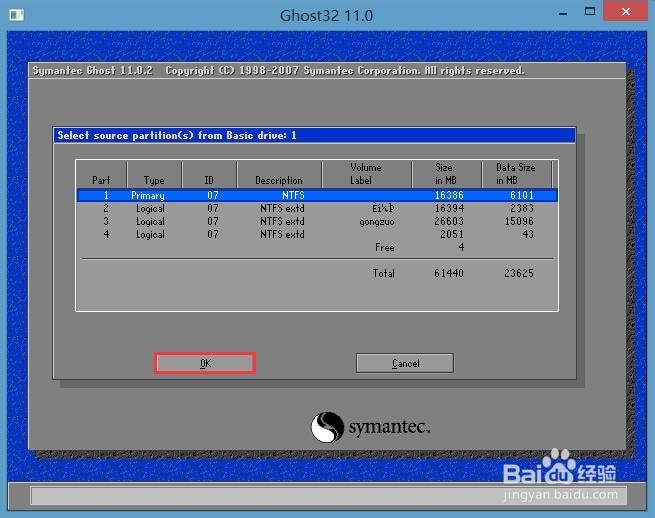
Task: Select Logical partition 2 sized 16394
Action: (317, 208)
